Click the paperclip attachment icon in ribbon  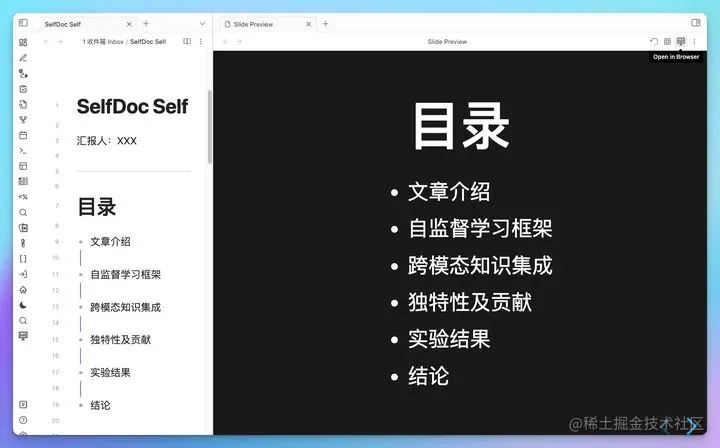(23, 243)
